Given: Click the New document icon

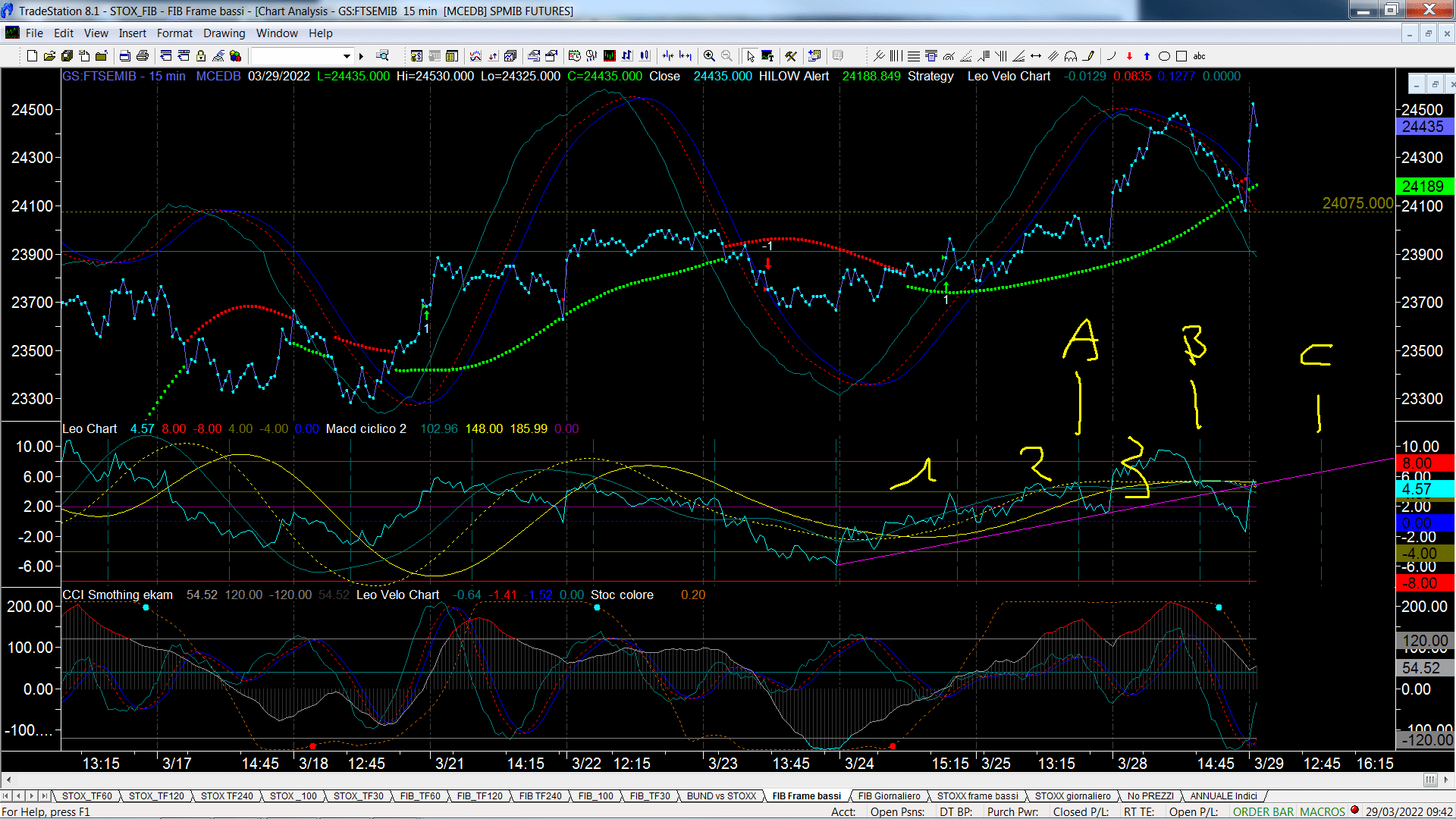Looking at the screenshot, I should click(32, 56).
